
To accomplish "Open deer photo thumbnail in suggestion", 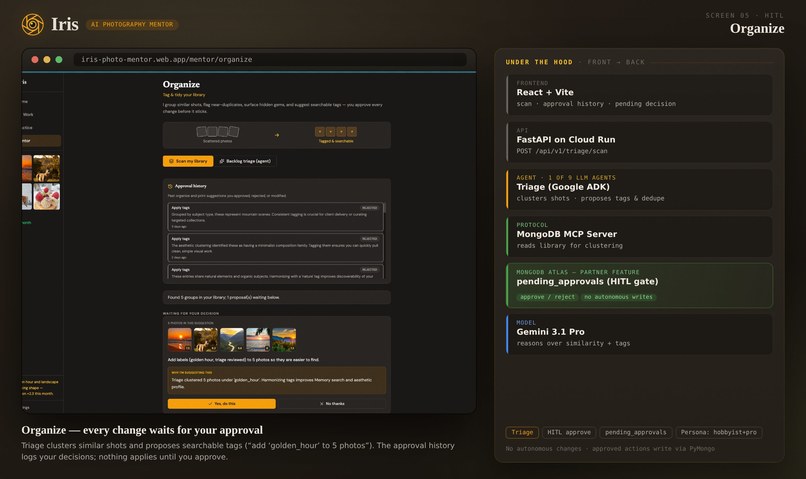I will 206,340.
